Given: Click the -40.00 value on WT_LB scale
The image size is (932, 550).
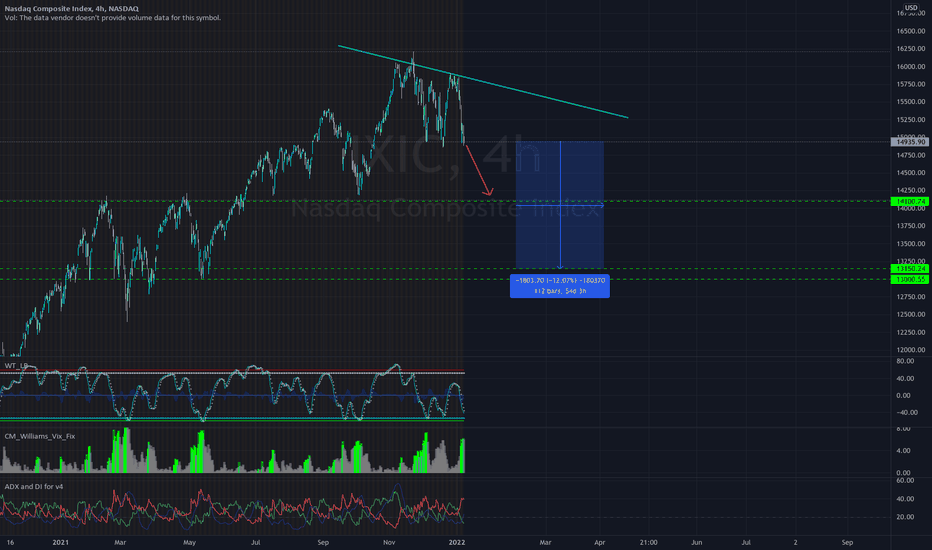Looking at the screenshot, I should (906, 412).
